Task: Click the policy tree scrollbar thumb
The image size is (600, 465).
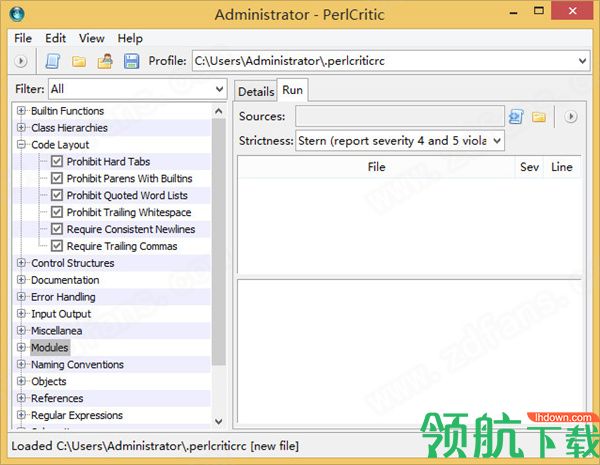Action: point(218,242)
